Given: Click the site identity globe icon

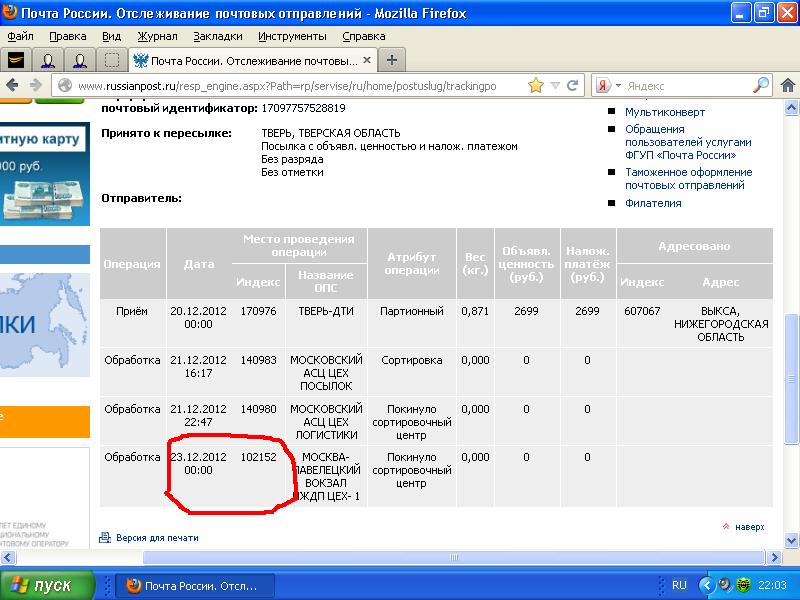Looking at the screenshot, I should click(65, 86).
